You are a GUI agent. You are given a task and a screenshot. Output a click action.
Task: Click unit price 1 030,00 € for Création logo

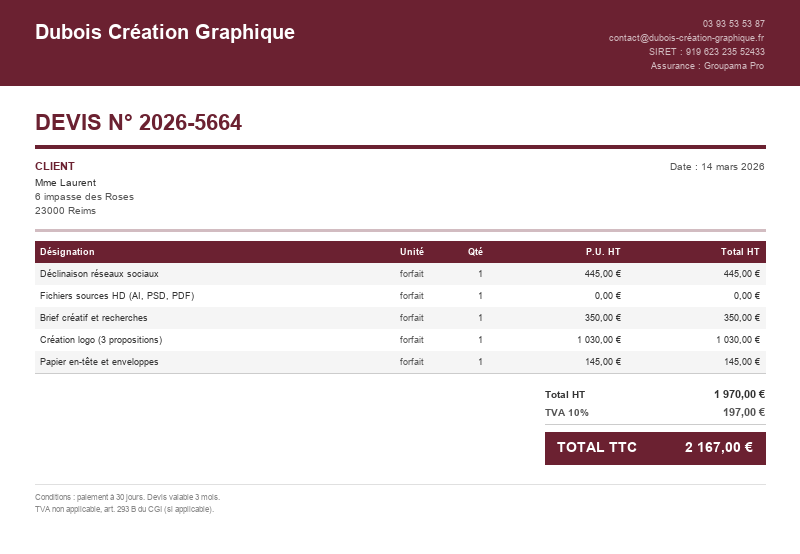point(599,340)
